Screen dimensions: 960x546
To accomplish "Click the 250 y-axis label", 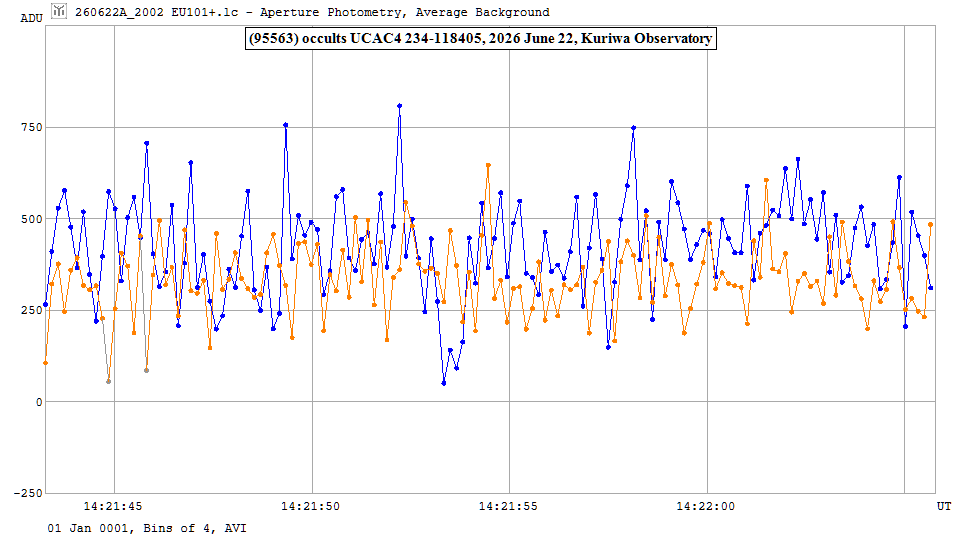I will point(32,310).
